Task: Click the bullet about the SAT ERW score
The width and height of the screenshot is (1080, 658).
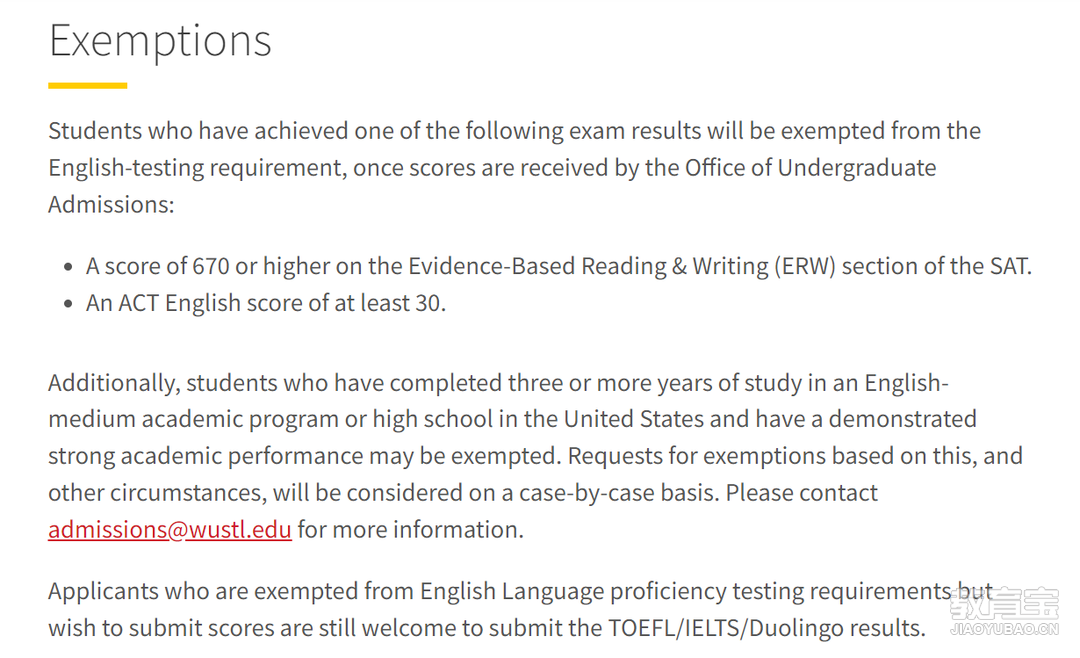Action: [x=559, y=266]
